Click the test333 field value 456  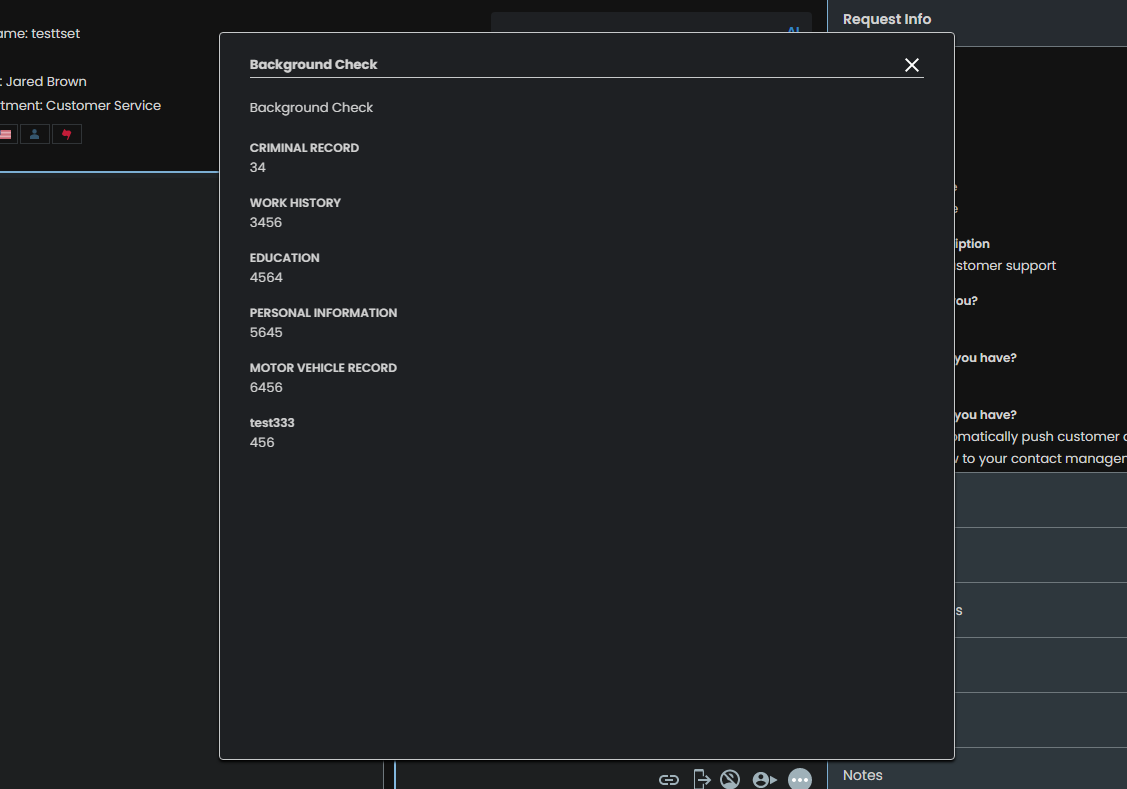tap(262, 443)
